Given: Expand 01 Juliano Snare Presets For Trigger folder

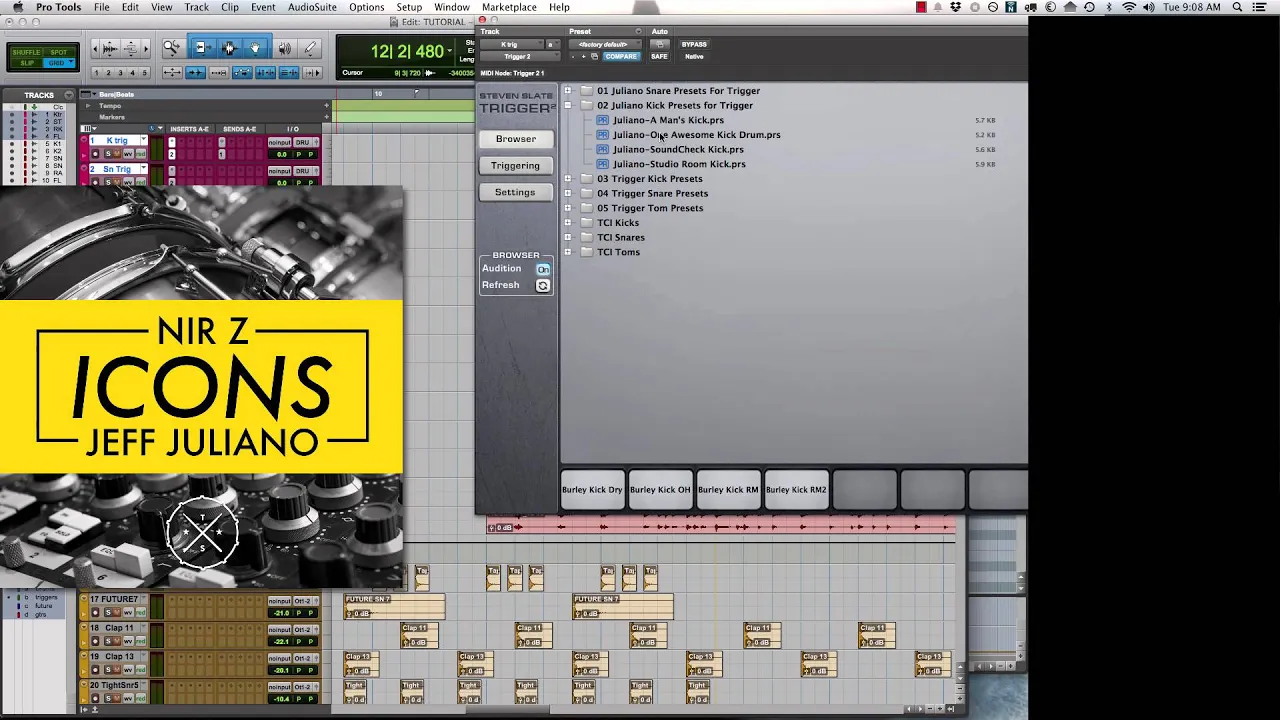Looking at the screenshot, I should coord(567,91).
